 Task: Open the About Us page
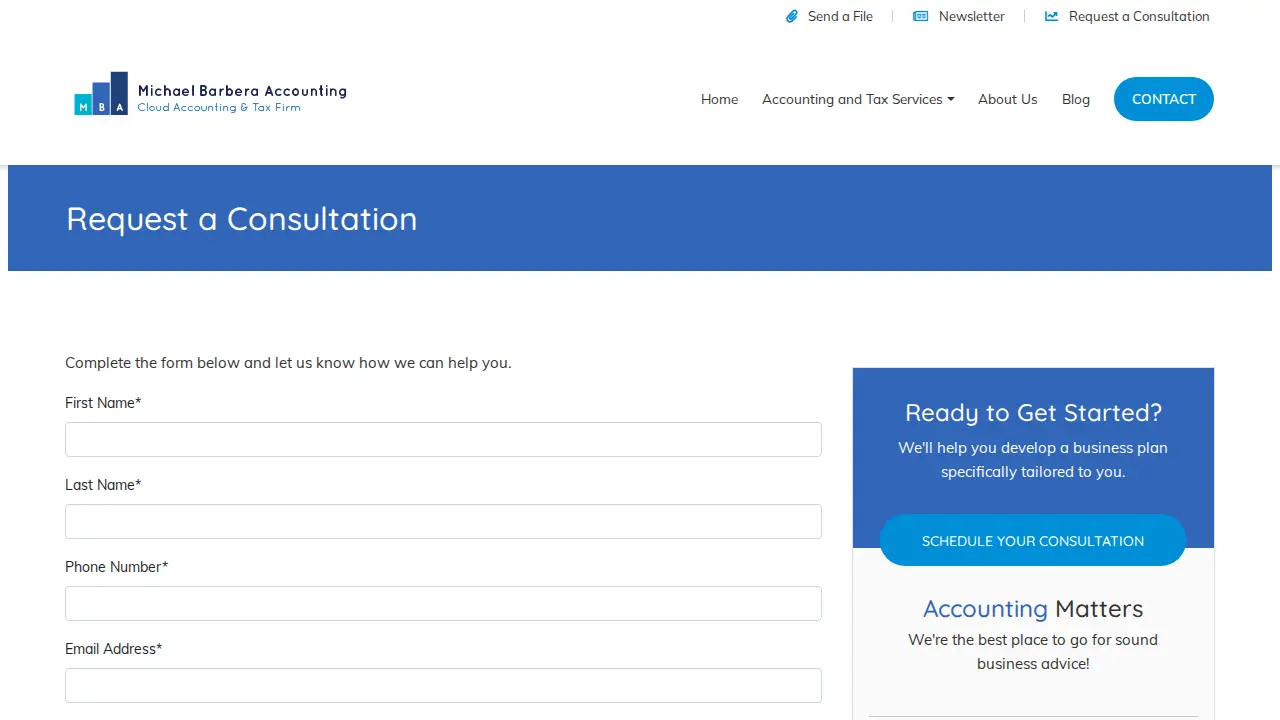pyautogui.click(x=1007, y=99)
